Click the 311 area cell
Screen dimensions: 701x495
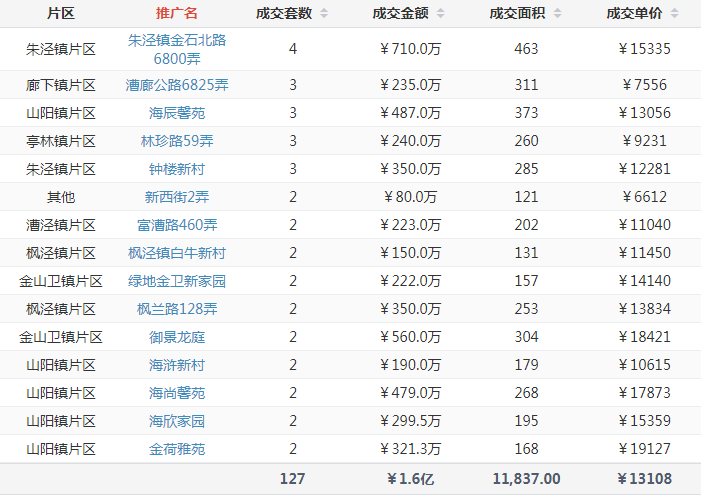526,85
